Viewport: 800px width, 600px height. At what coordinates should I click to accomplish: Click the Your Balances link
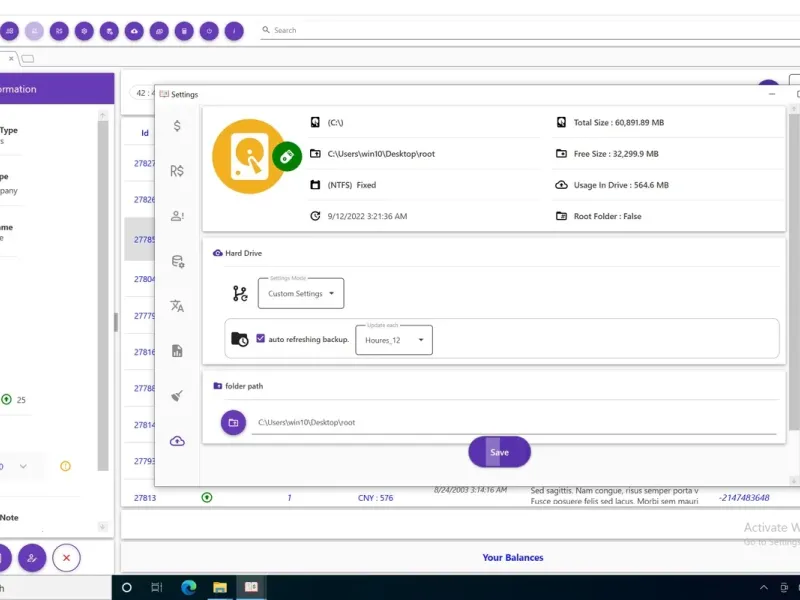[x=513, y=557]
